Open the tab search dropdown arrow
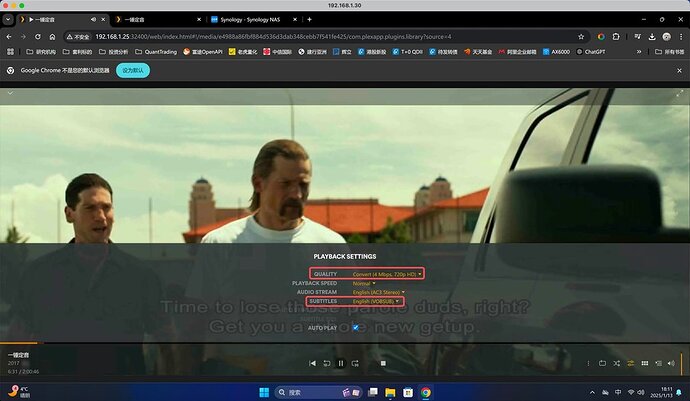 point(8,19)
